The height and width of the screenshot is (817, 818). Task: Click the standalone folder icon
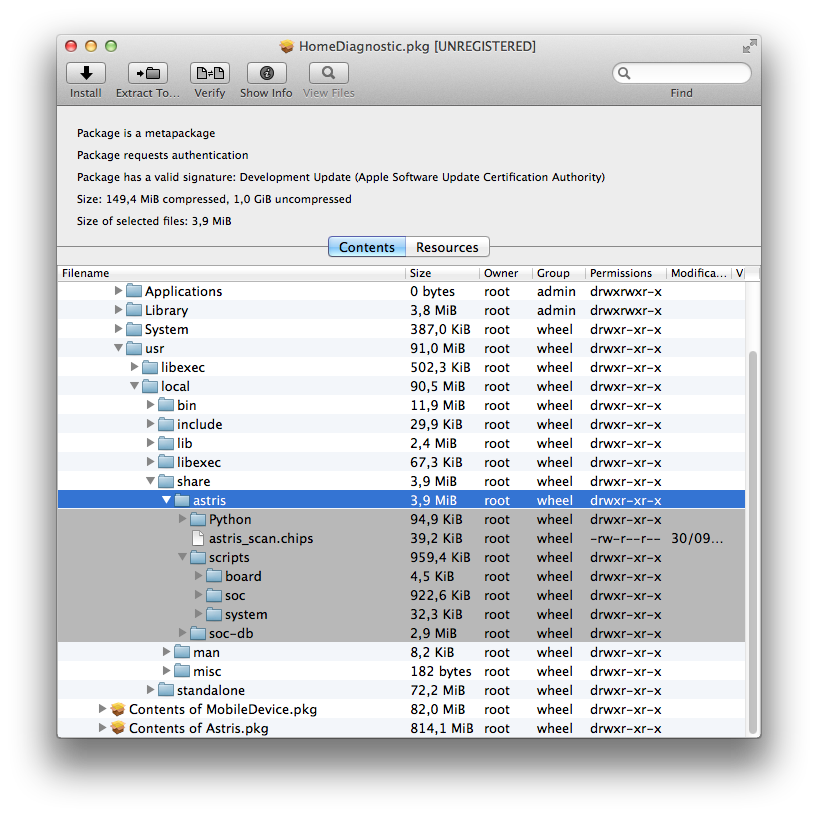click(166, 690)
